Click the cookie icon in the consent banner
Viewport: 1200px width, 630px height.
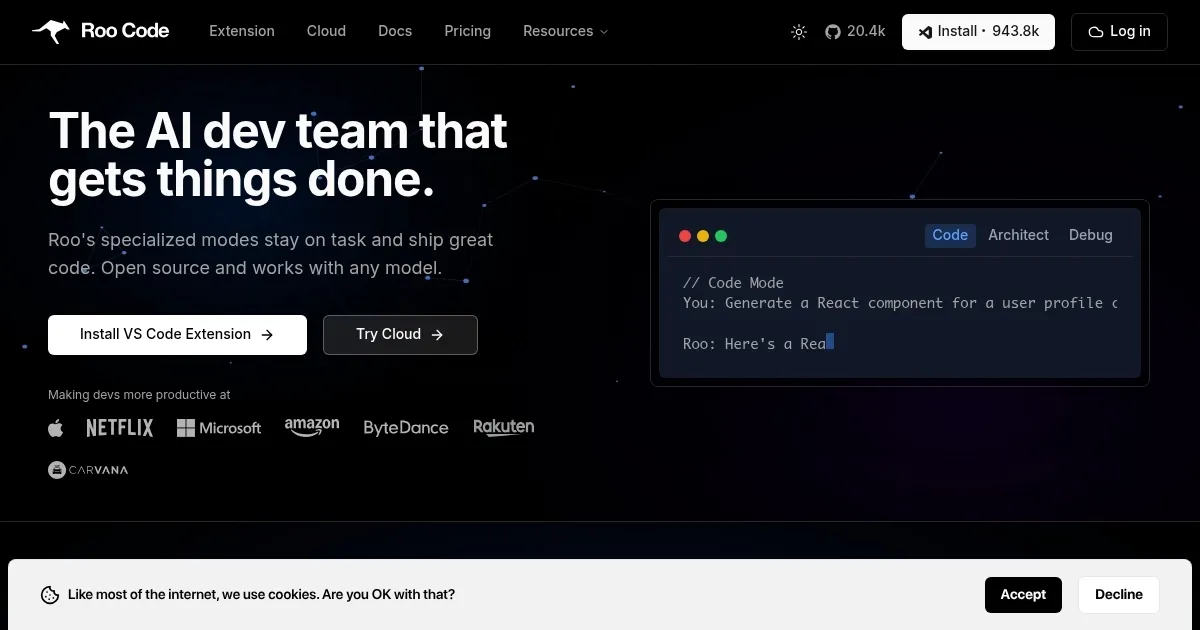[x=50, y=594]
